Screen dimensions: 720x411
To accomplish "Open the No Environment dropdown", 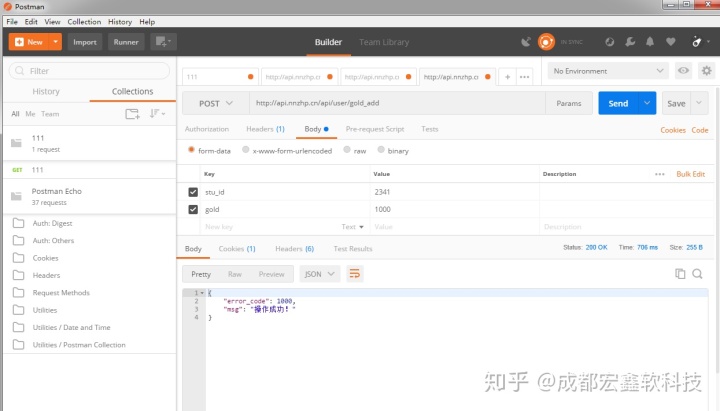I will (x=608, y=71).
